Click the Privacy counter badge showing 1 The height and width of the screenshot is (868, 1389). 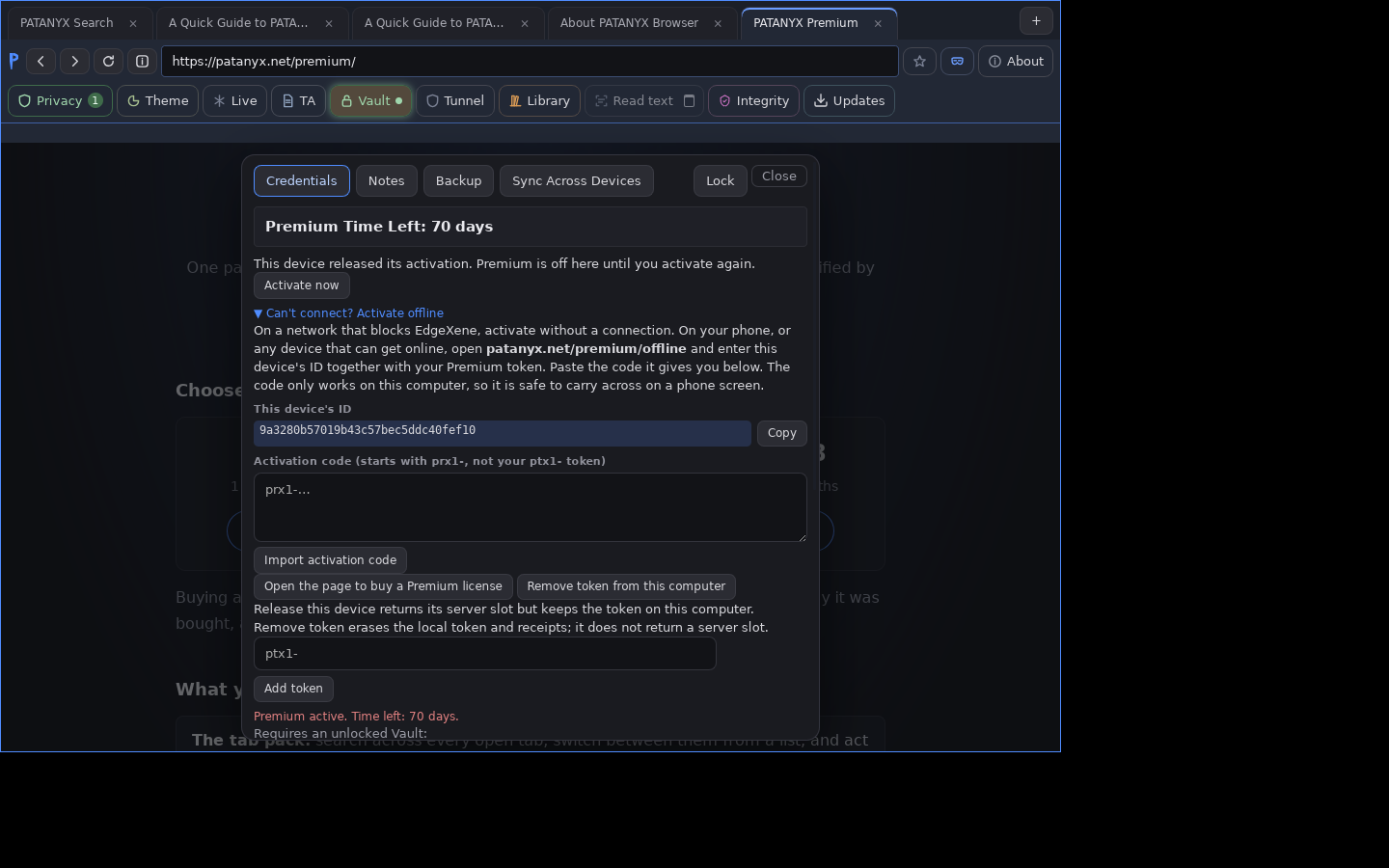tap(95, 100)
